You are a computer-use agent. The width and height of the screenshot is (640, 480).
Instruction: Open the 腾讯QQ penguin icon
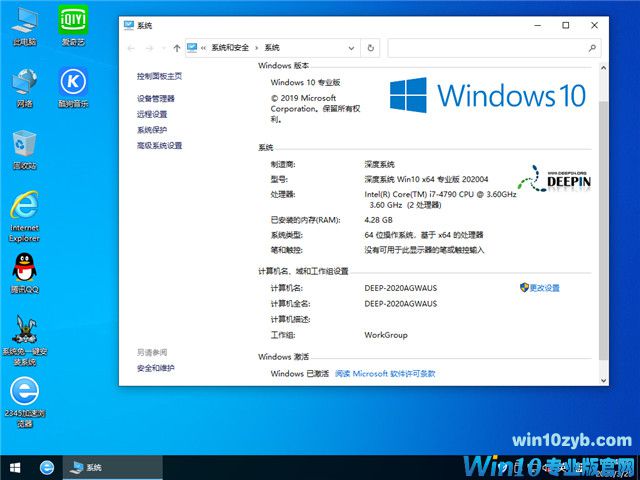pos(24,273)
